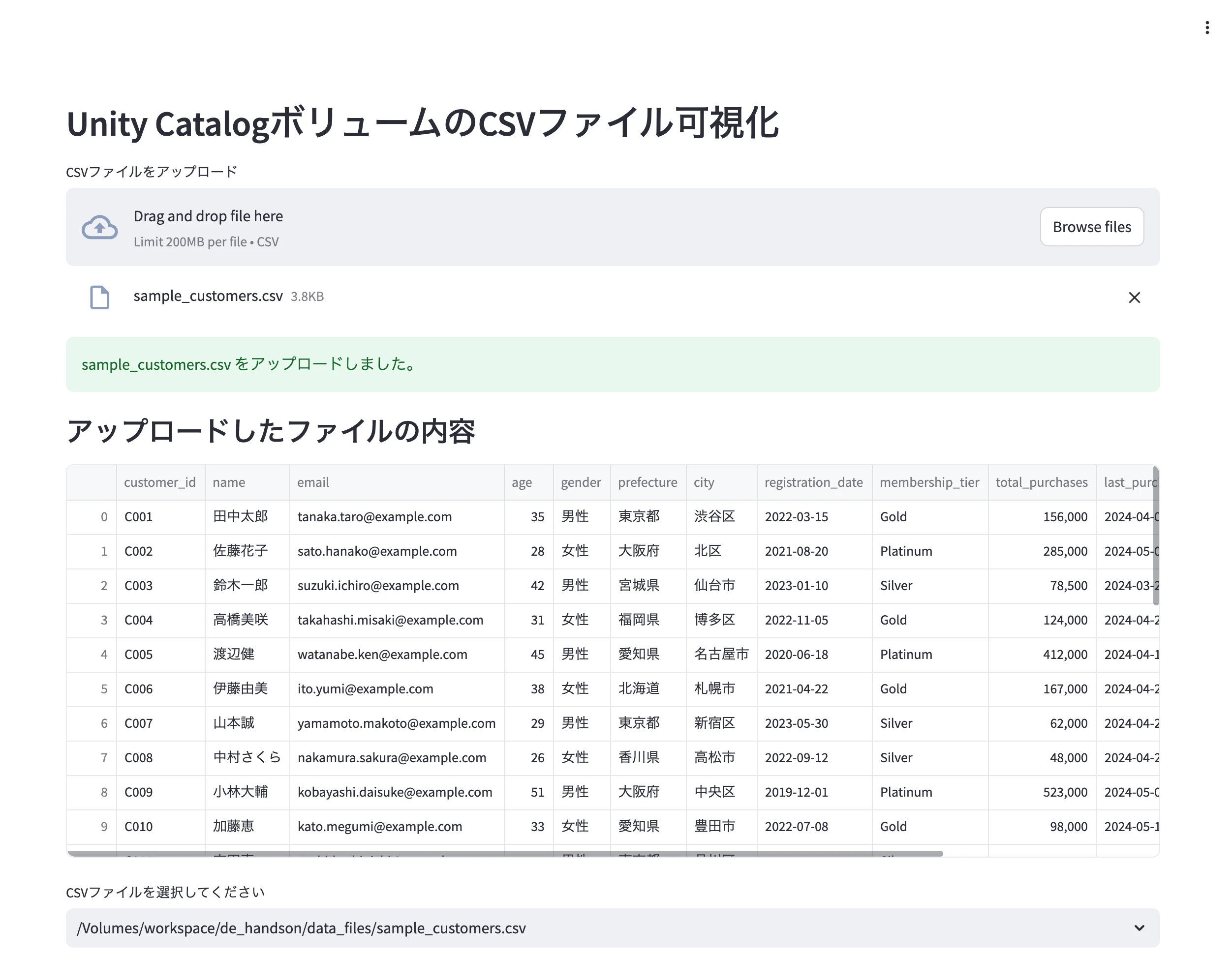
Task: Select the age column header
Action: click(528, 482)
